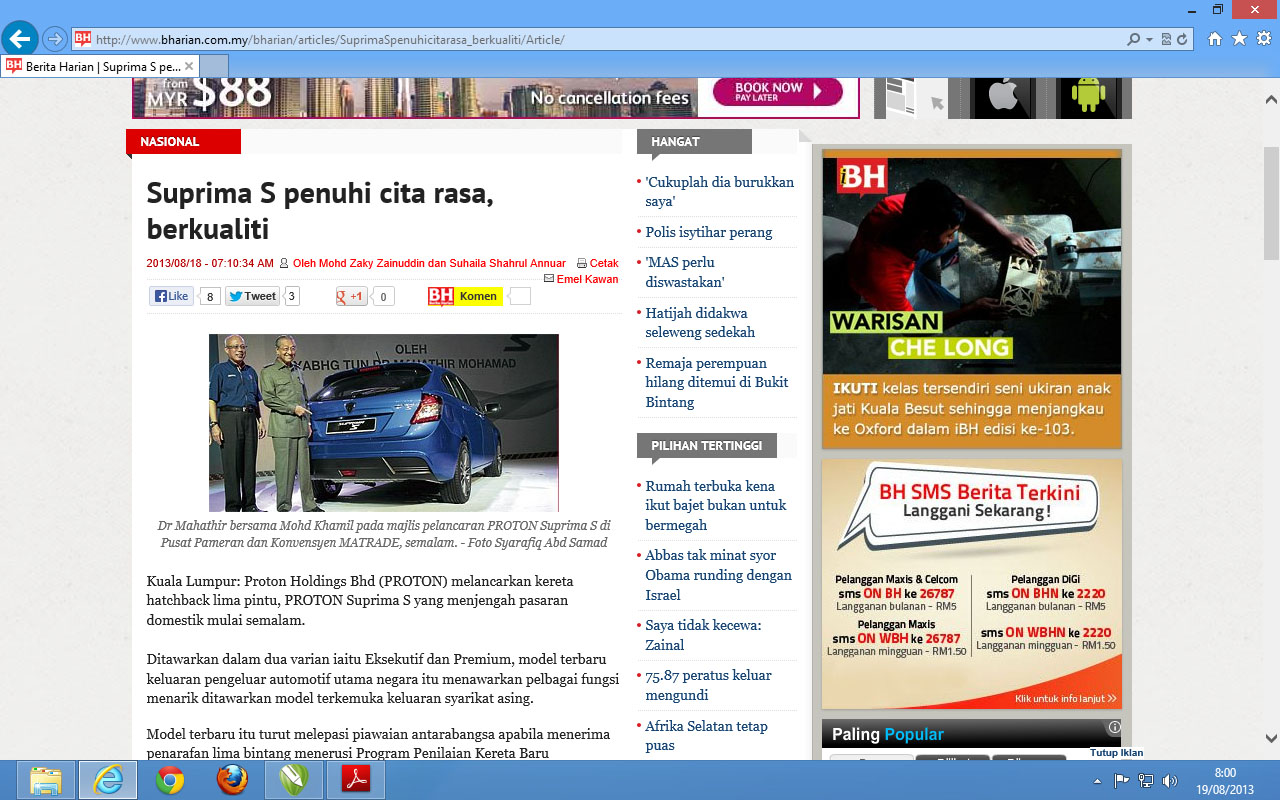1280x800 pixels.
Task: Open author link Oleh Mohd Zaky Zainuddin
Action: point(429,264)
